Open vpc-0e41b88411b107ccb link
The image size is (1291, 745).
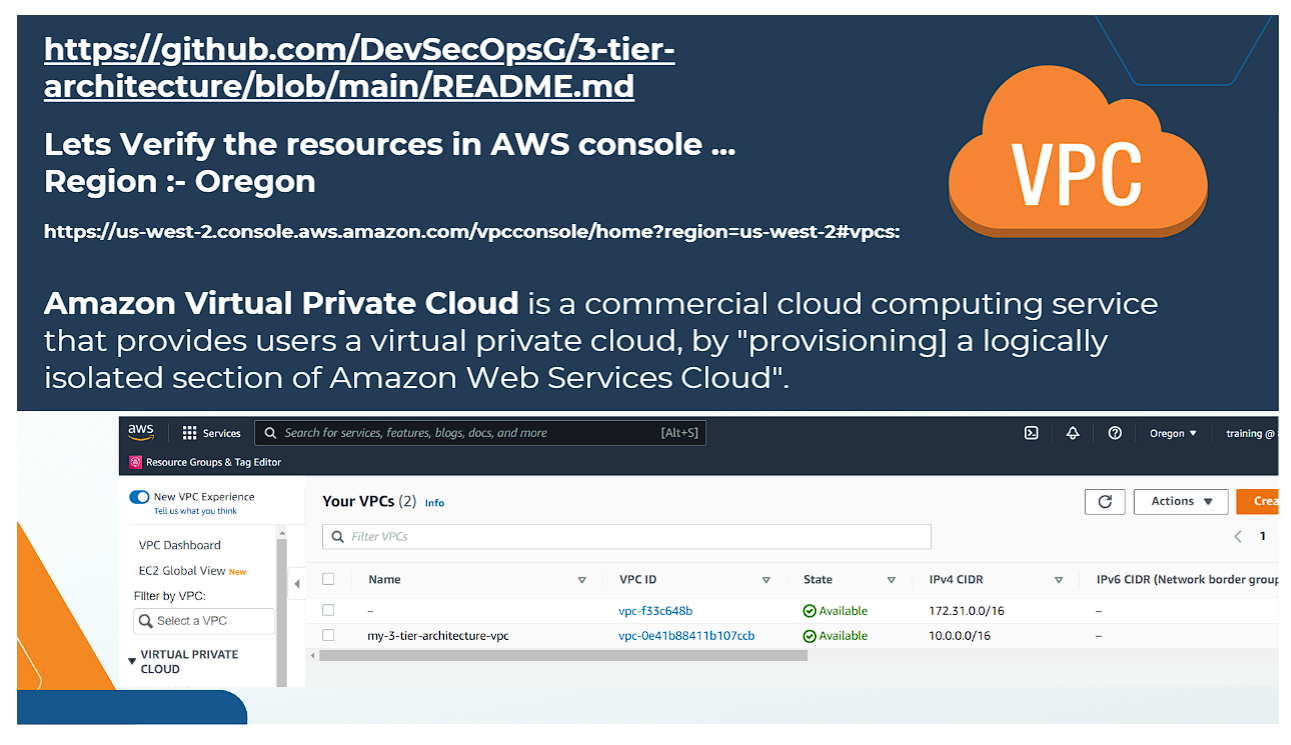687,636
